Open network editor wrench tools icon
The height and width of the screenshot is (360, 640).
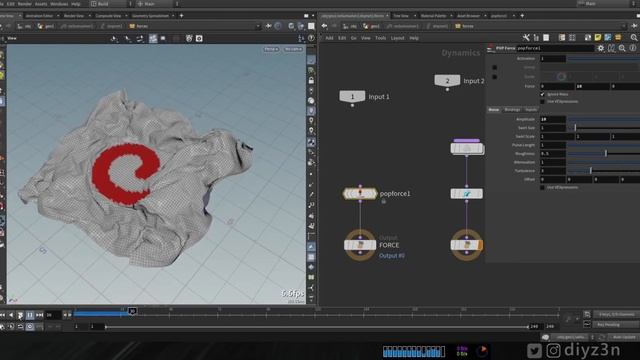pos(526,38)
